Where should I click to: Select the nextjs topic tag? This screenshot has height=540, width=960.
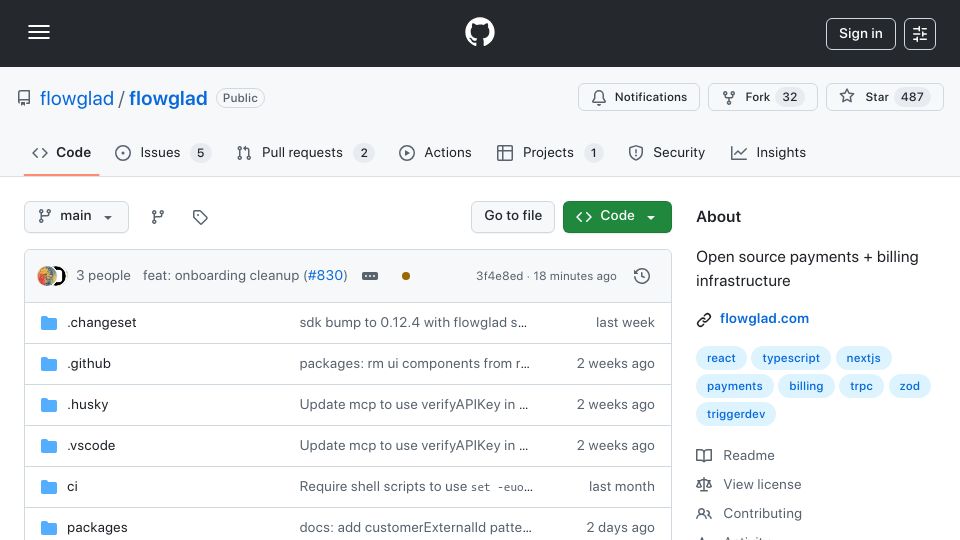[863, 358]
